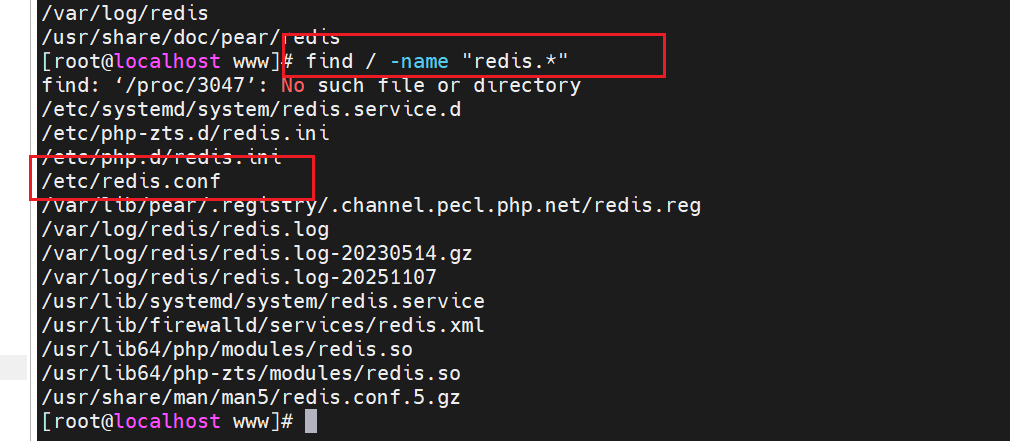Click the pecl.php.net redis.reg registry path
1010x441 pixels.
pyautogui.click(x=371, y=206)
